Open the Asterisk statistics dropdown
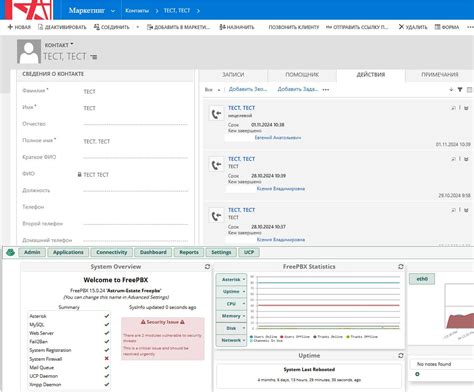The image size is (474, 392). (231, 279)
